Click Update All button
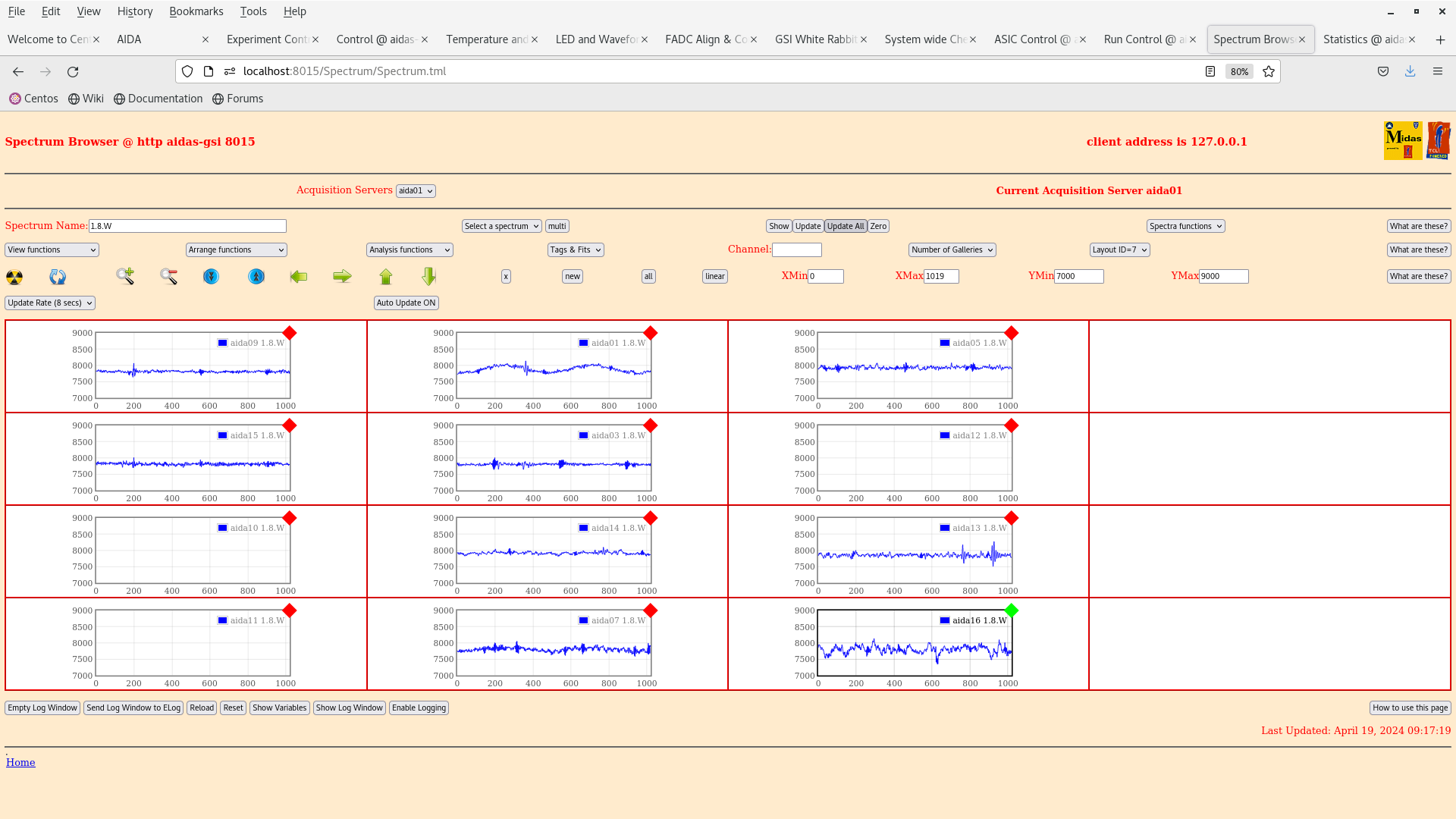1456x819 pixels. [x=846, y=226]
